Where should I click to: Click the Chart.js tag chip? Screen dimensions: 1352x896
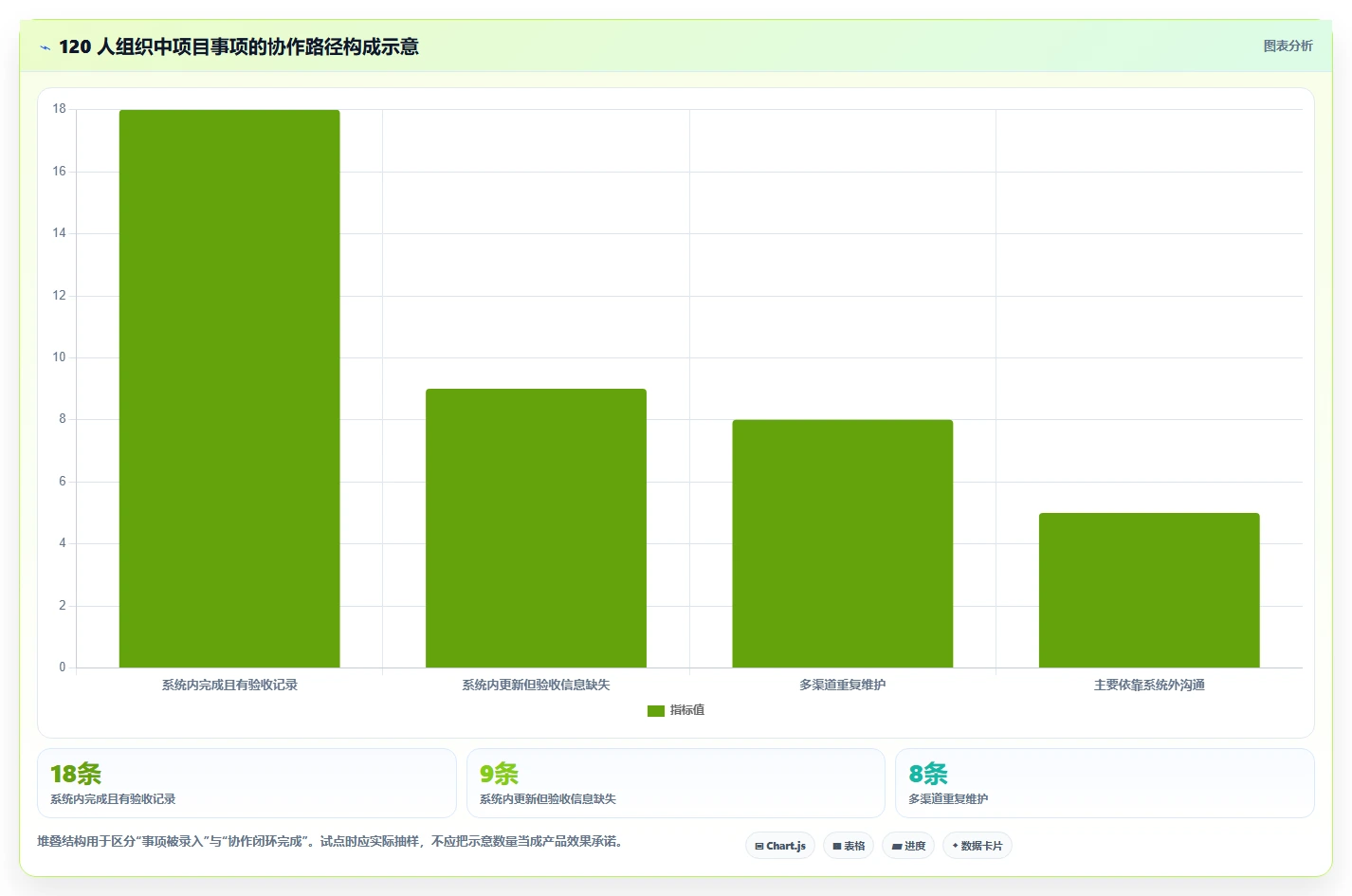coord(780,846)
